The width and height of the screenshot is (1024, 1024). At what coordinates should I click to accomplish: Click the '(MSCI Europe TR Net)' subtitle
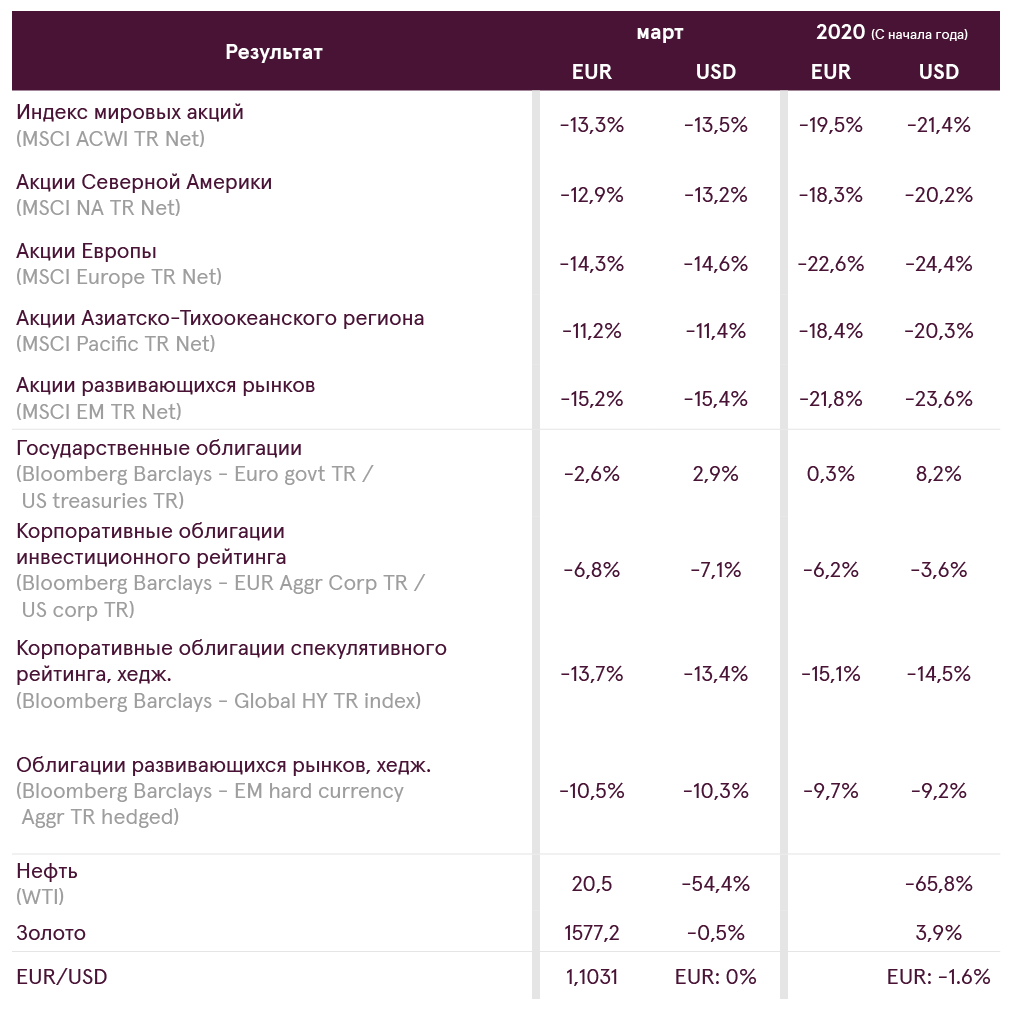[x=119, y=277]
